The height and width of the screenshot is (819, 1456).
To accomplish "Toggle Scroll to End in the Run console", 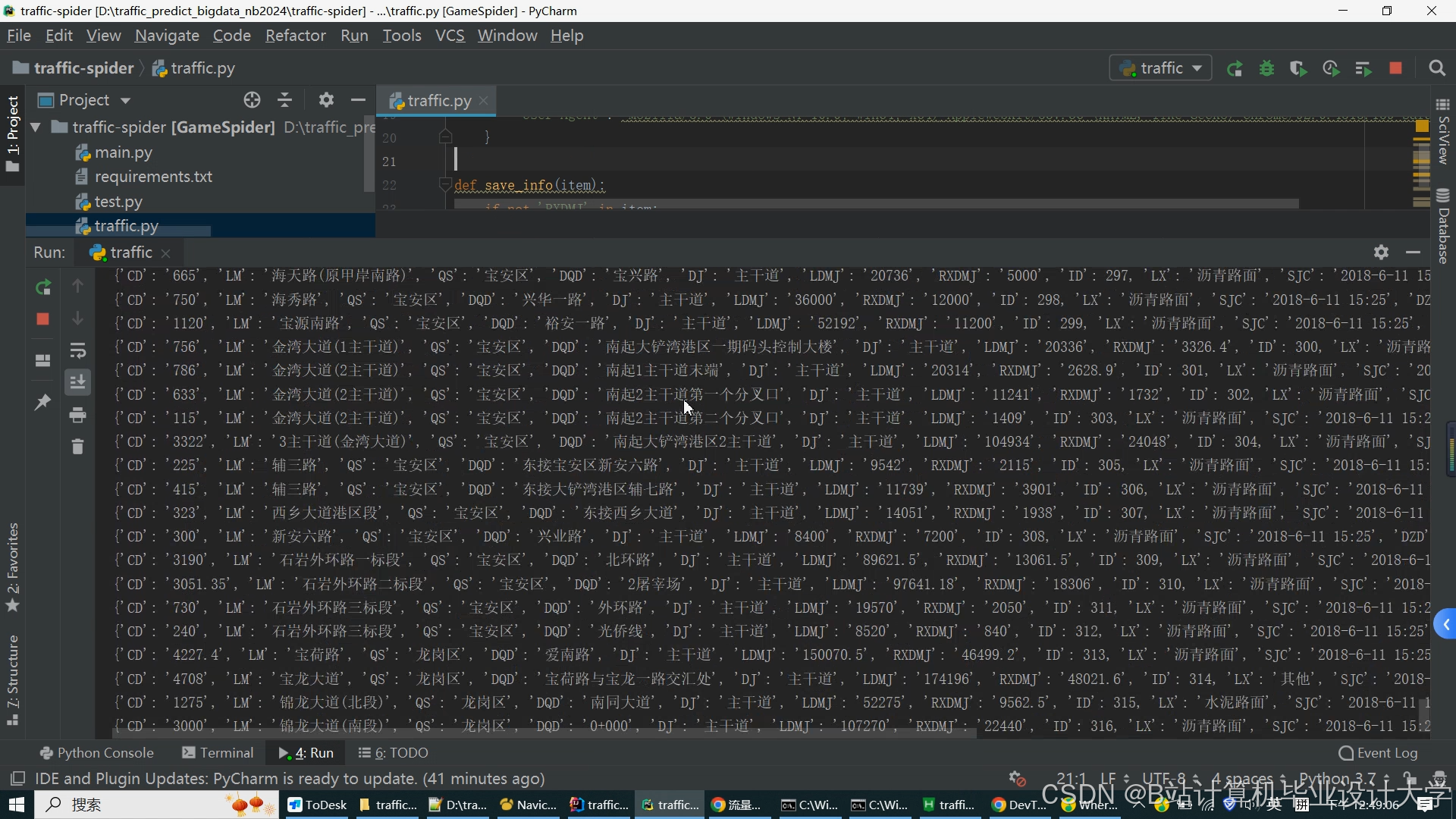I will (77, 382).
